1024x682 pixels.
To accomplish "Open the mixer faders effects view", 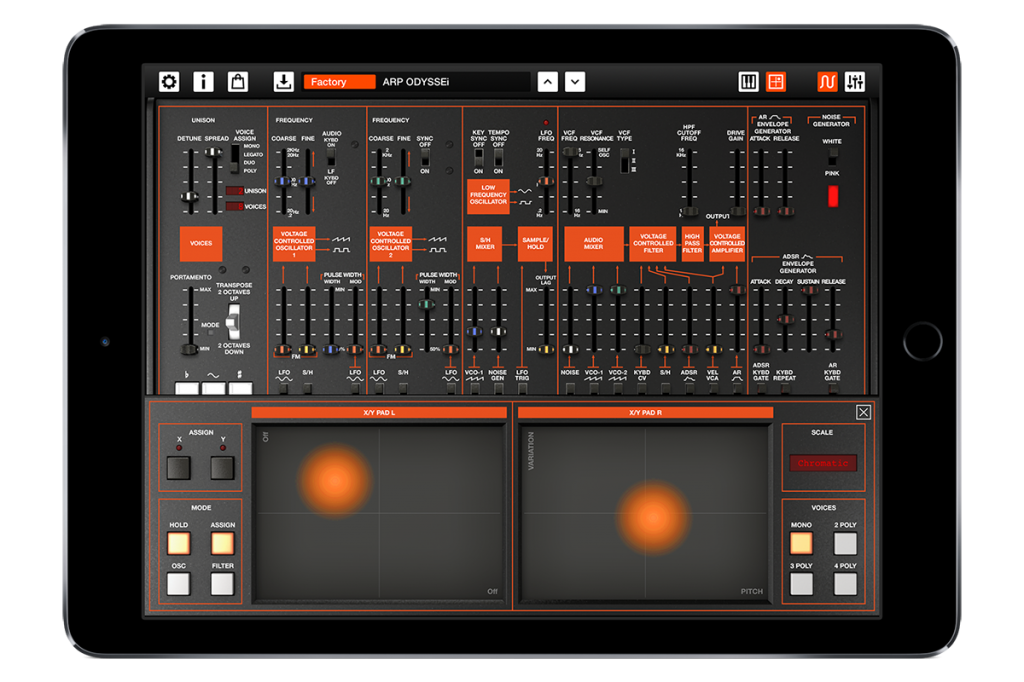I will pyautogui.click(x=855, y=82).
